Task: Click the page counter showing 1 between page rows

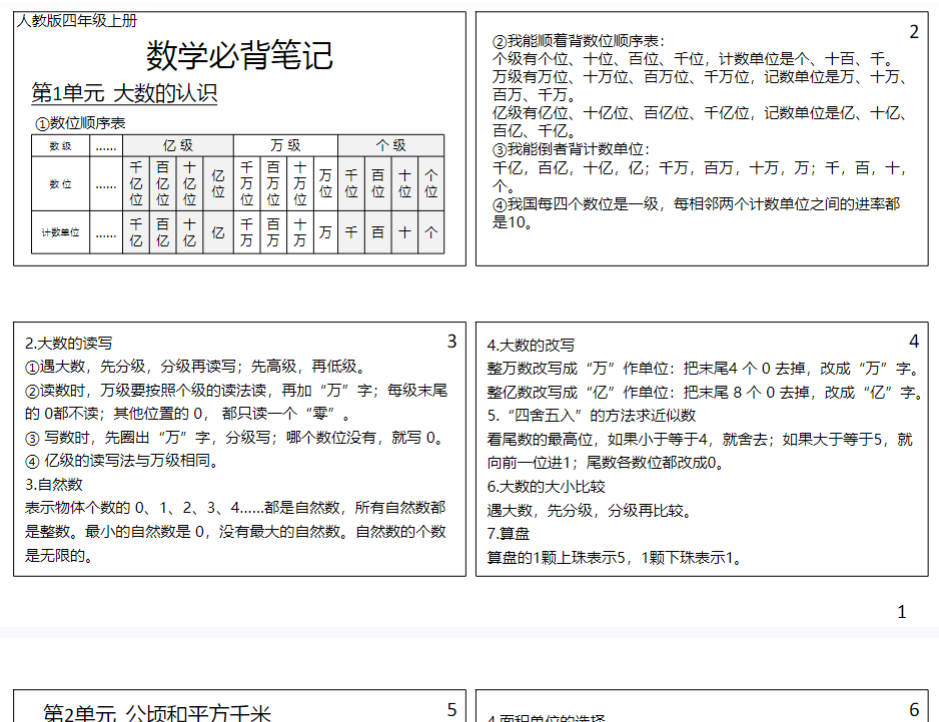Action: click(x=901, y=610)
